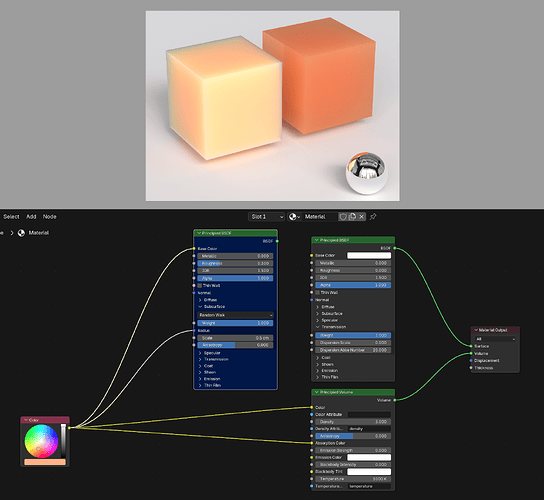This screenshot has width=544, height=500.
Task: Unlink the material with the X icon
Action: coord(362,217)
